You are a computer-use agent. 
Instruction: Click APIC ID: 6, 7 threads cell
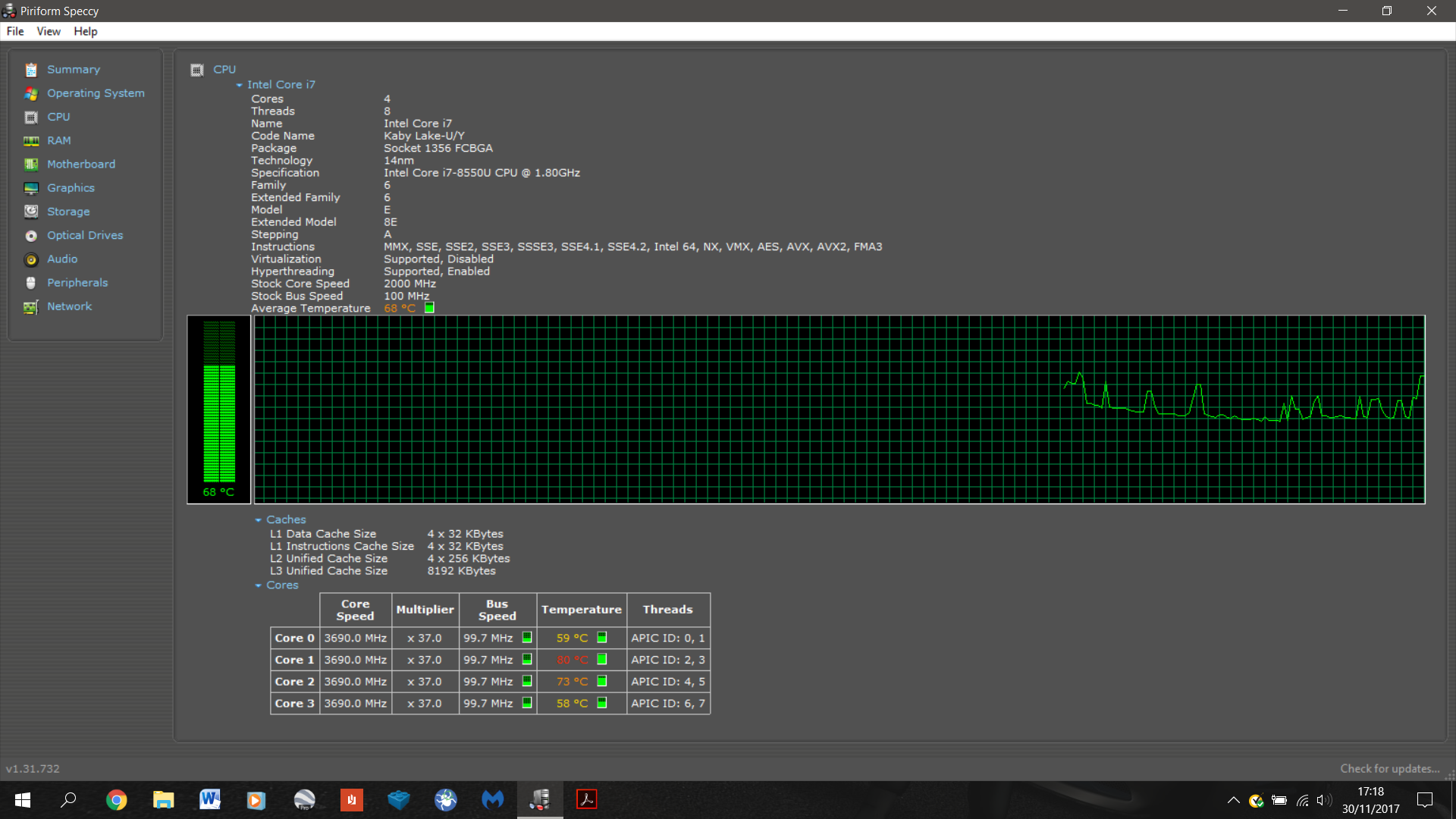[x=668, y=703]
